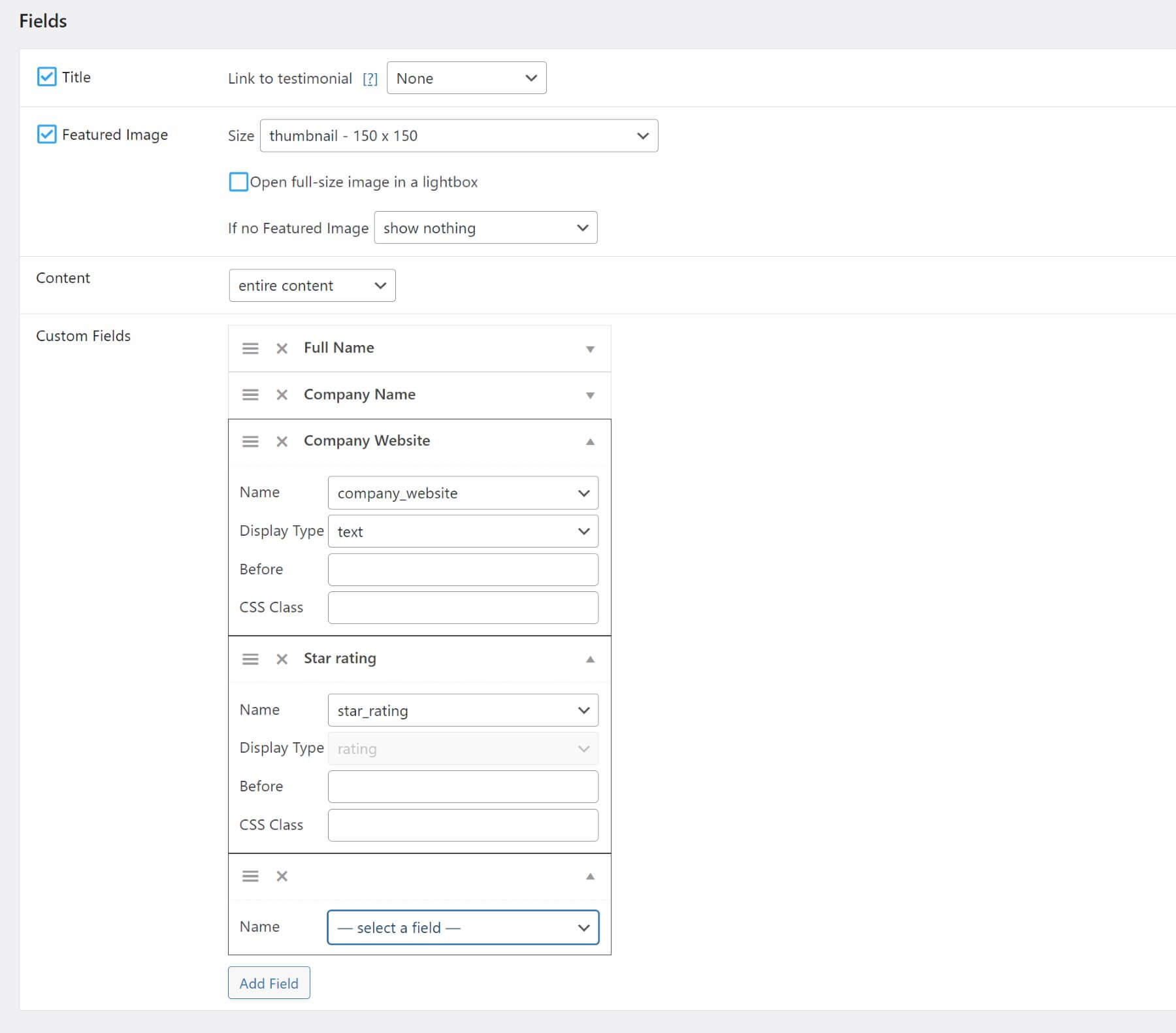
Task: Collapse the Star rating field section
Action: click(x=589, y=659)
